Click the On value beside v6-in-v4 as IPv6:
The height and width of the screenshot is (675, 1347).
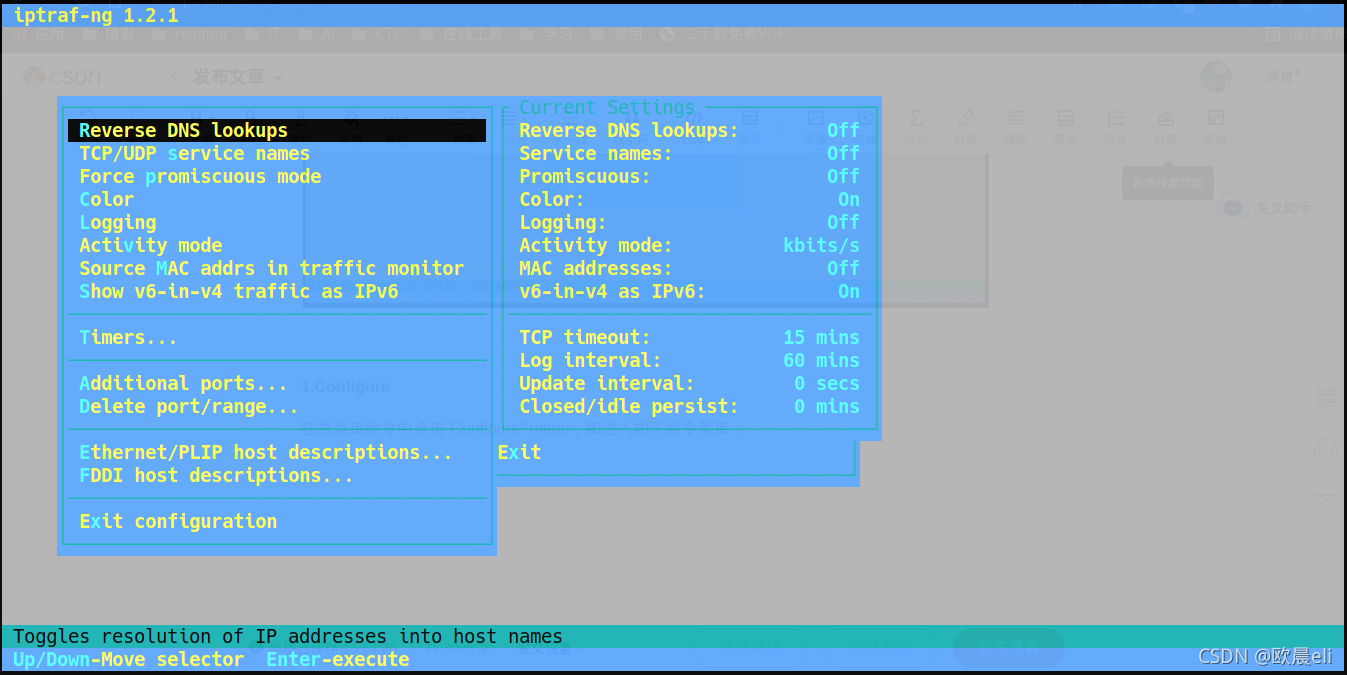coord(848,291)
